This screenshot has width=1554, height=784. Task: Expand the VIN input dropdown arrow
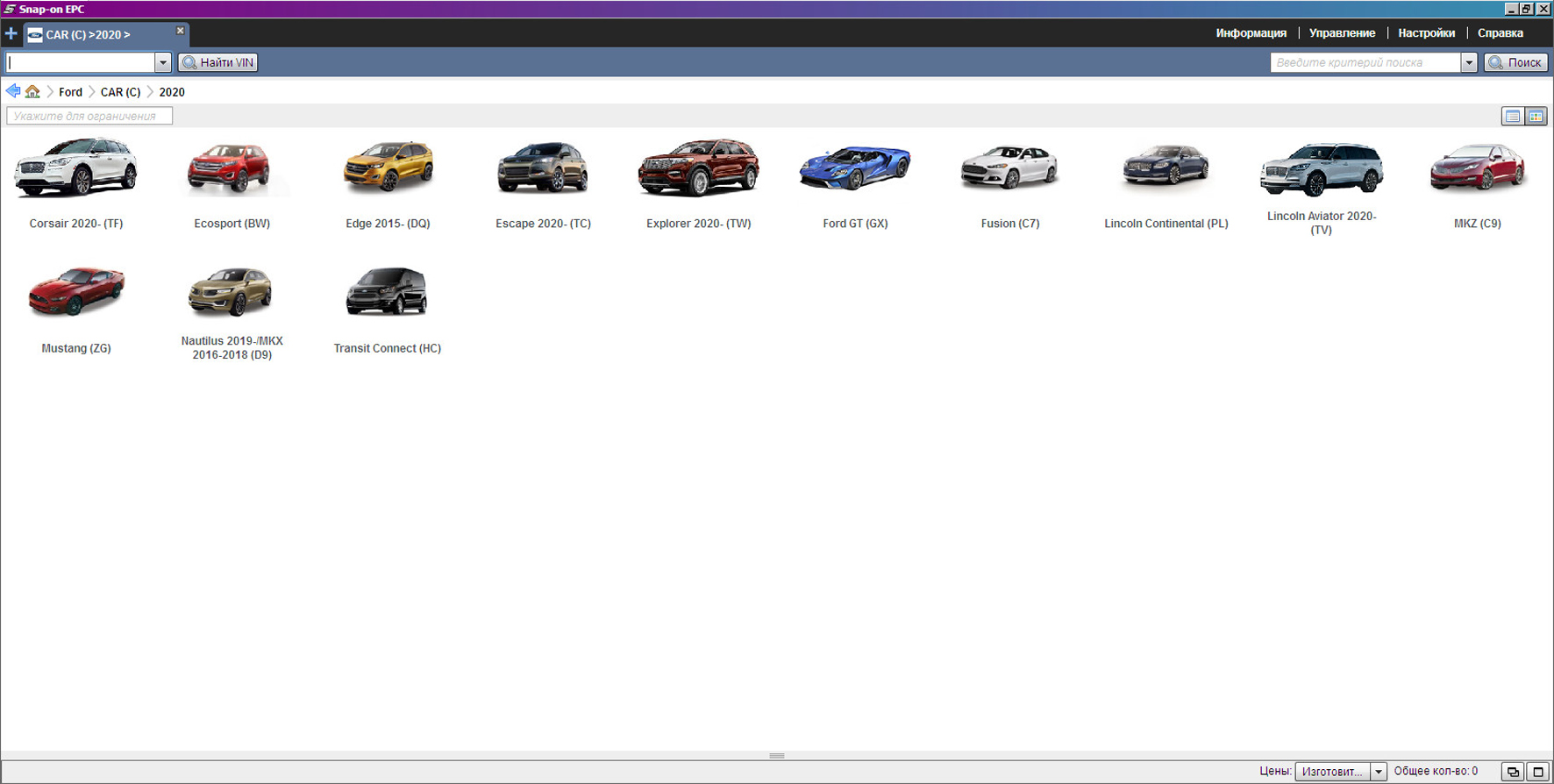pyautogui.click(x=162, y=62)
